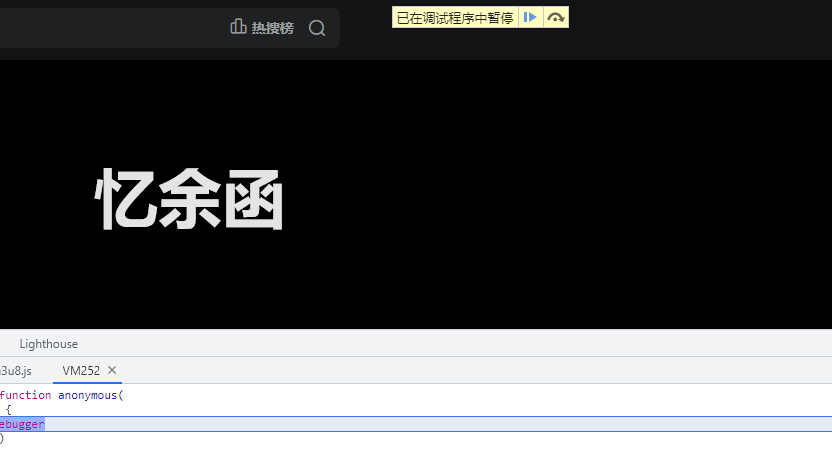Place cursor on the closing parenthesis line
Screen dimensions: 832x465
coord(3,439)
